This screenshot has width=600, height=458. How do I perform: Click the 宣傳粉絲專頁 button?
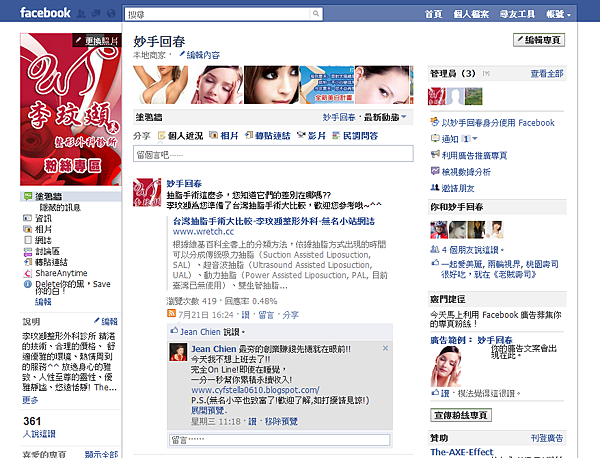(x=461, y=415)
